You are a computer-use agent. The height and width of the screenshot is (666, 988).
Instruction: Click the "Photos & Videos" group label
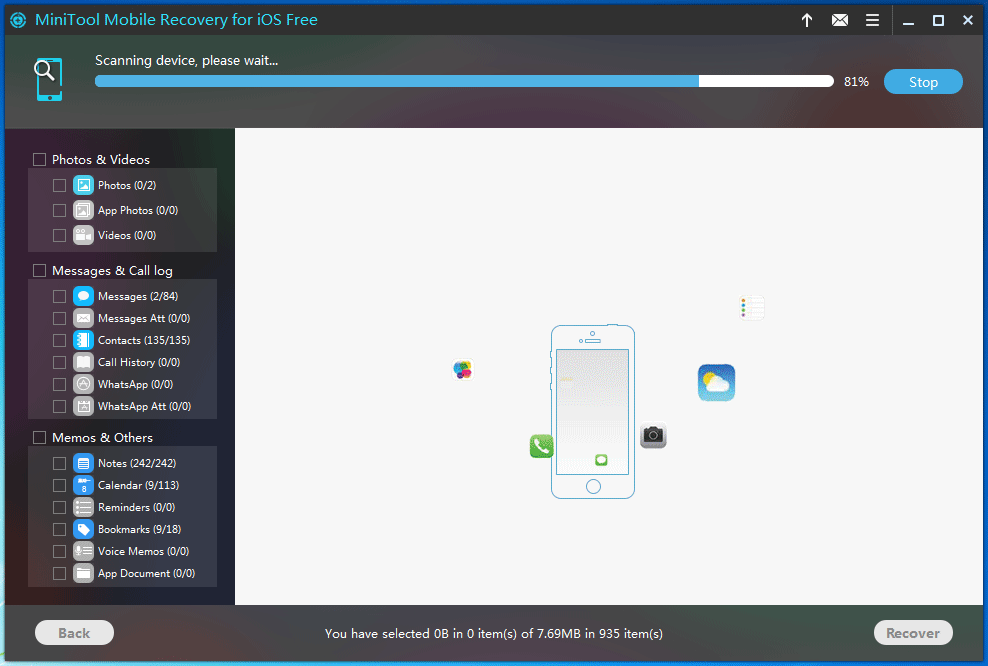tap(101, 159)
